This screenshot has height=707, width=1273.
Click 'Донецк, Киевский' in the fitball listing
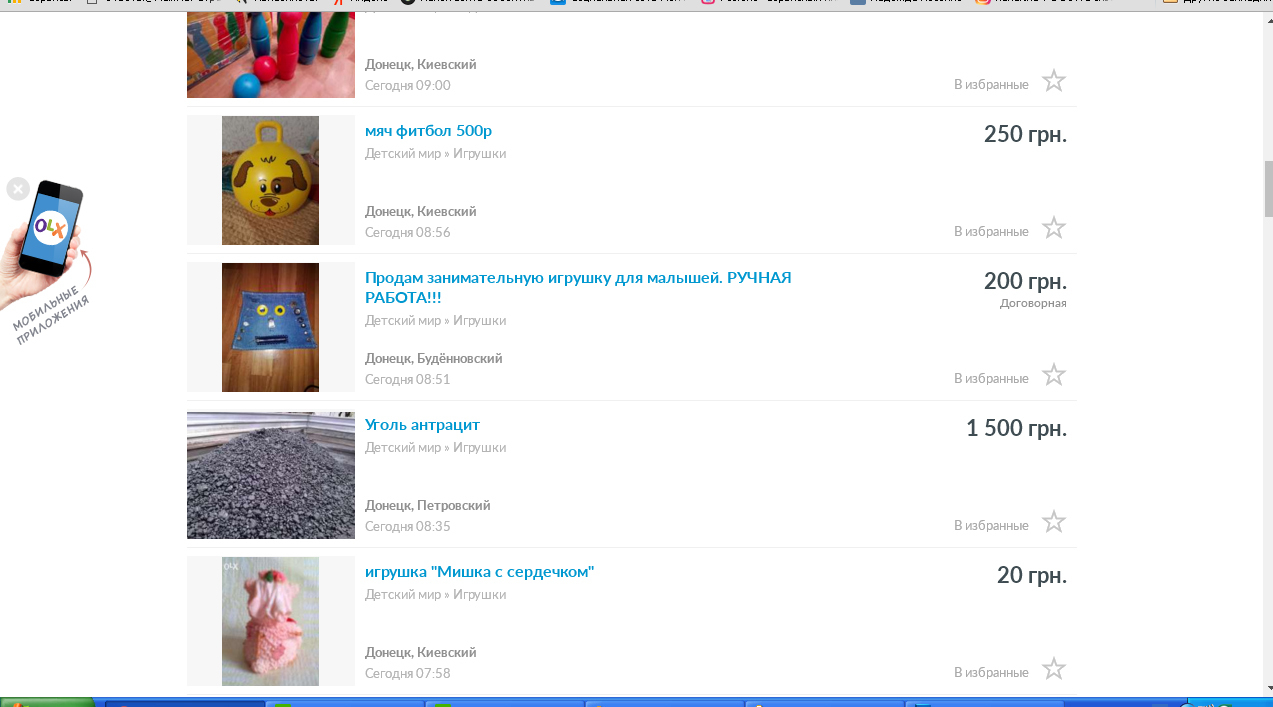coord(420,211)
